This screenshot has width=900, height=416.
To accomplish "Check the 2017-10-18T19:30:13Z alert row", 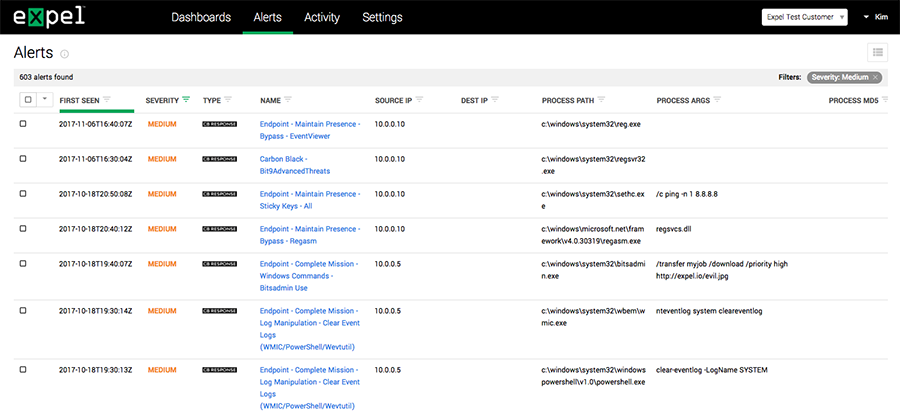I will pos(23,370).
